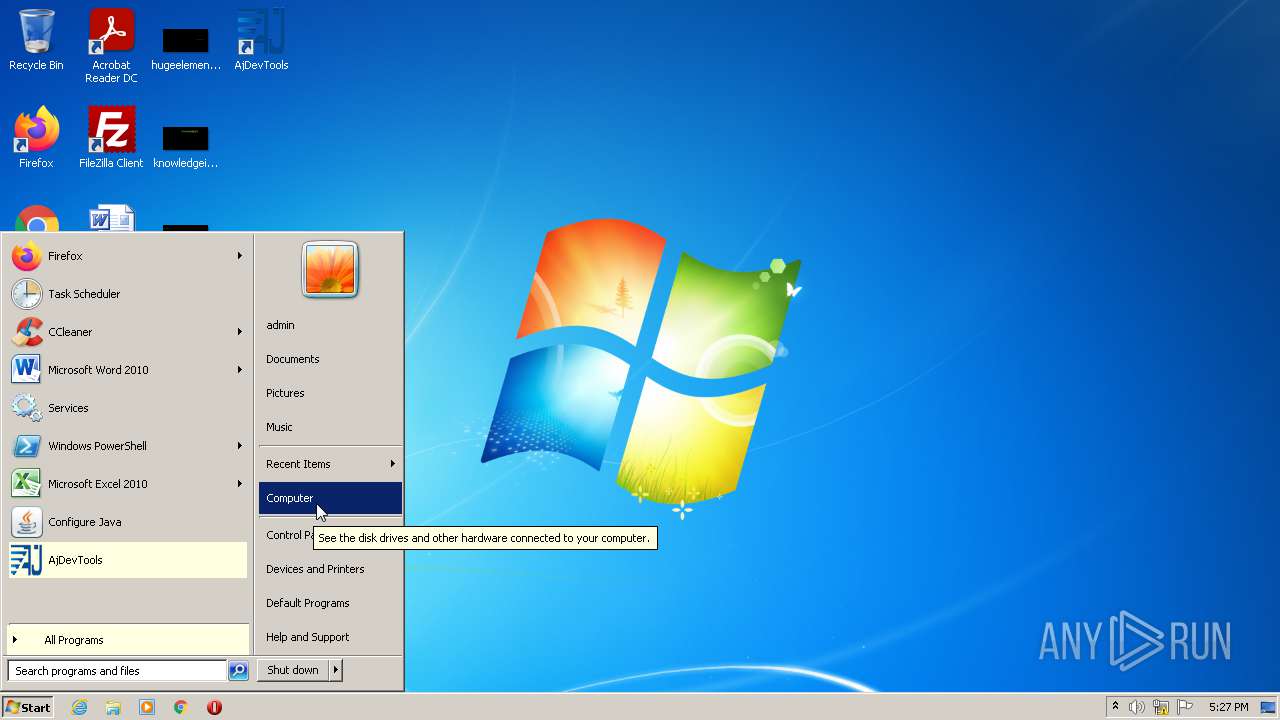The width and height of the screenshot is (1280, 720).
Task: Open Default Programs
Action: coord(330,603)
